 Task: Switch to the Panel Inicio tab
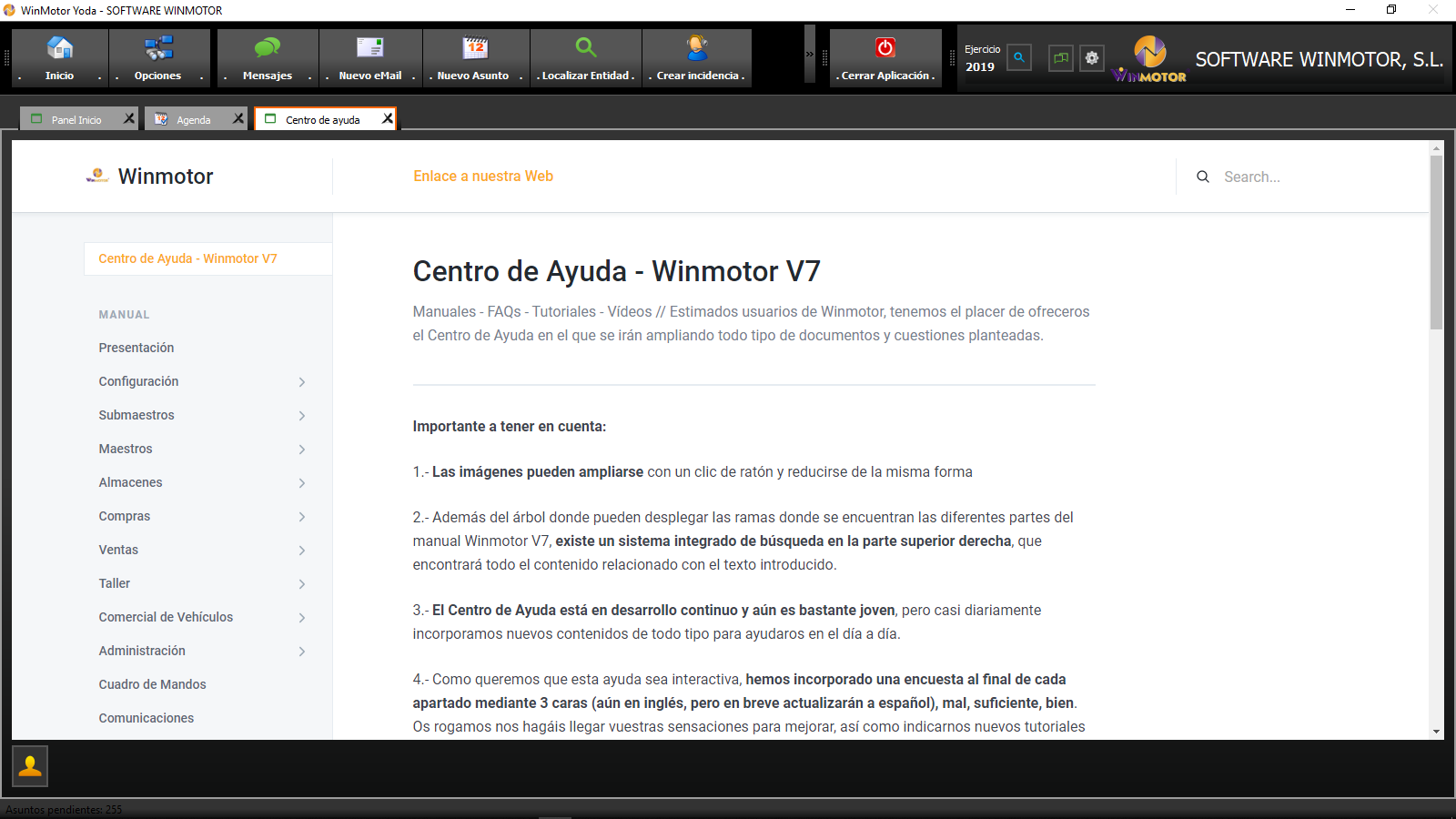[x=76, y=119]
